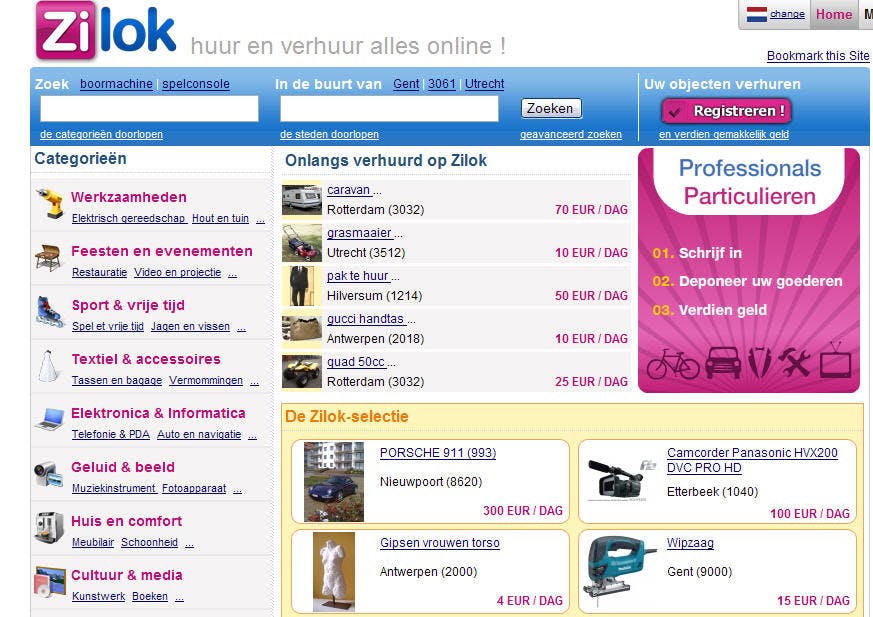Open Camcorder Panasonic HVX200 listing link
Viewport: 873px width, 617px height.
[752, 460]
